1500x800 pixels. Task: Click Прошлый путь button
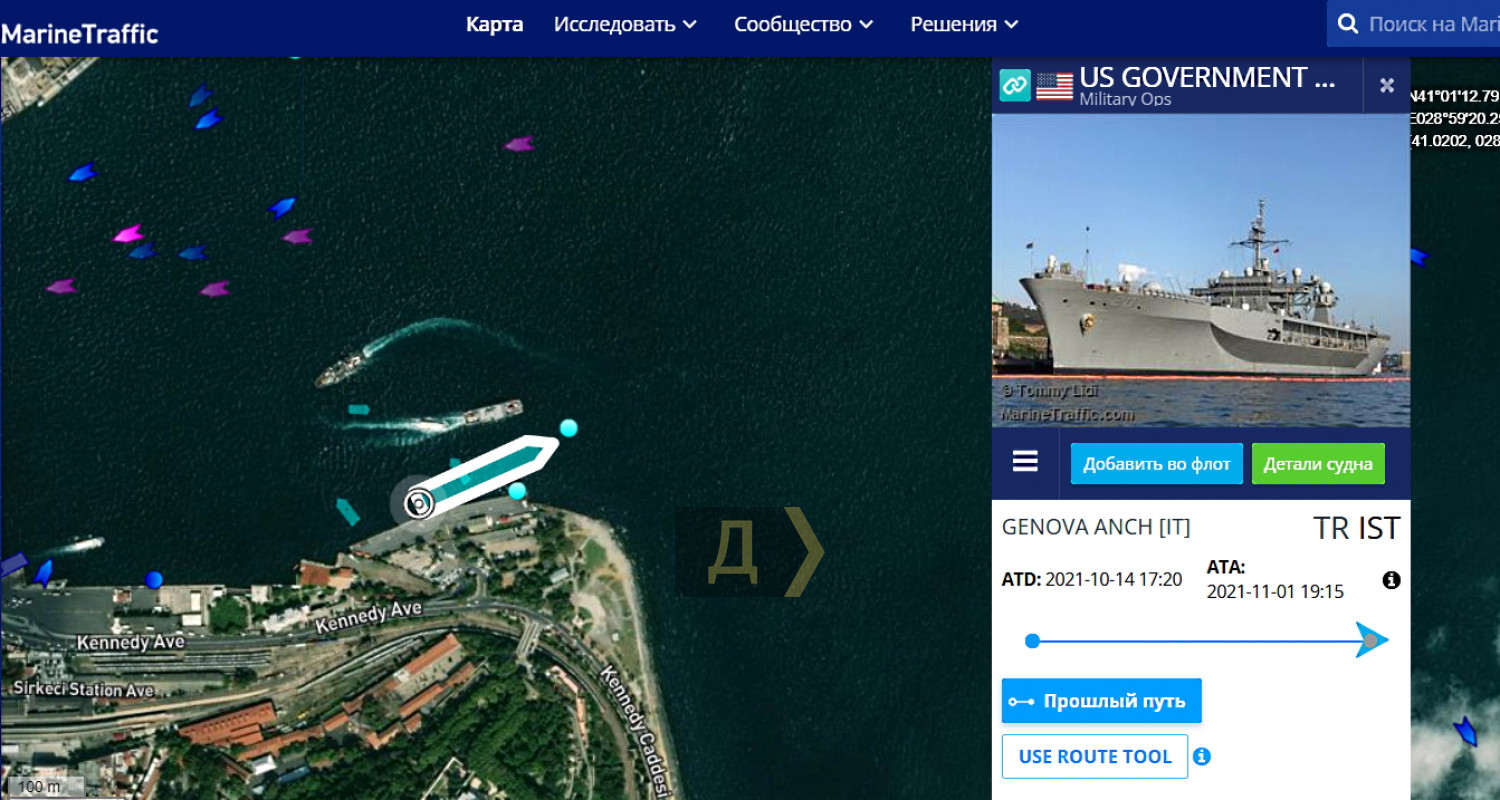pos(1102,701)
